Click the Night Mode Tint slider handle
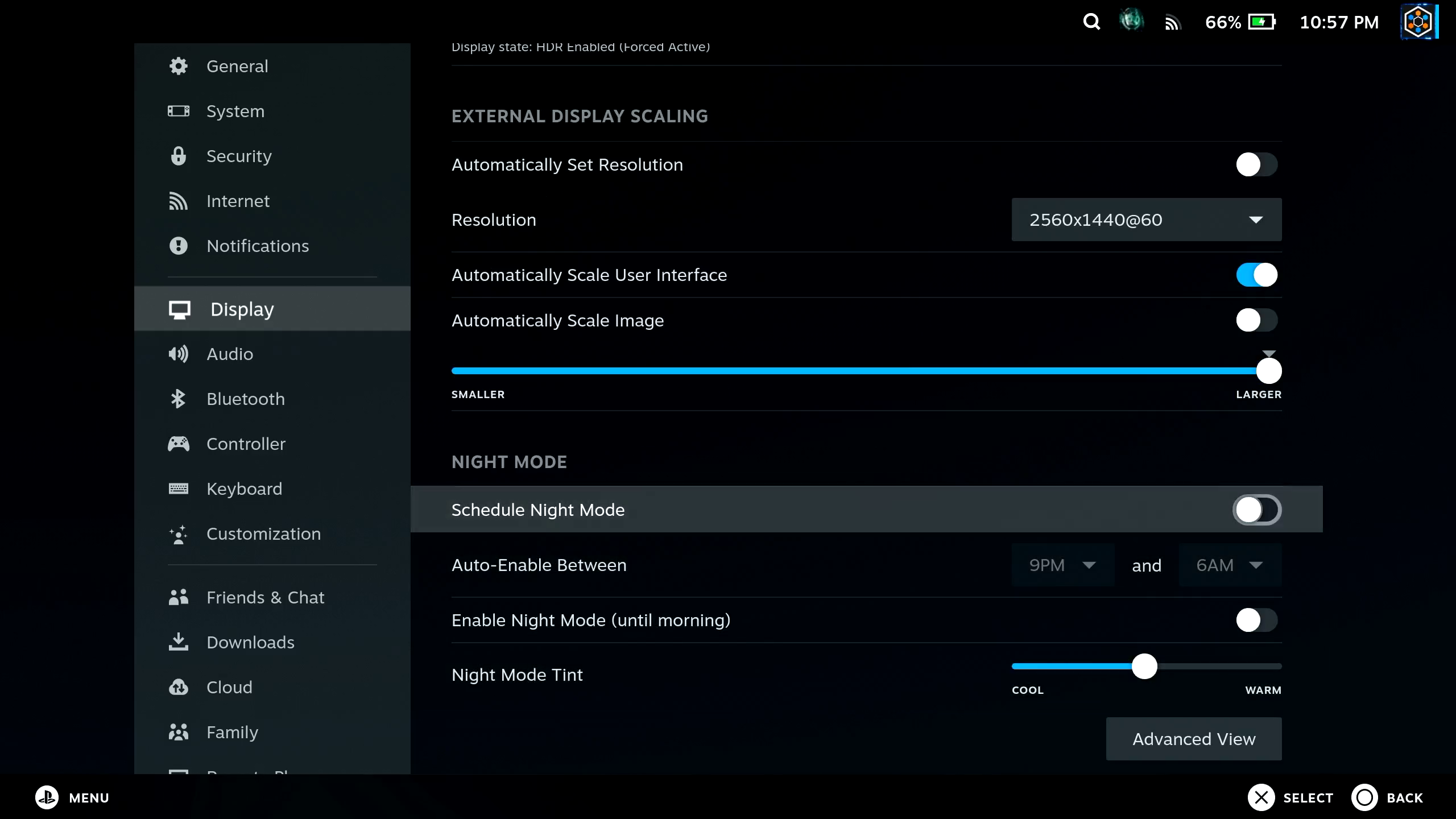This screenshot has height=819, width=1456. [x=1144, y=666]
